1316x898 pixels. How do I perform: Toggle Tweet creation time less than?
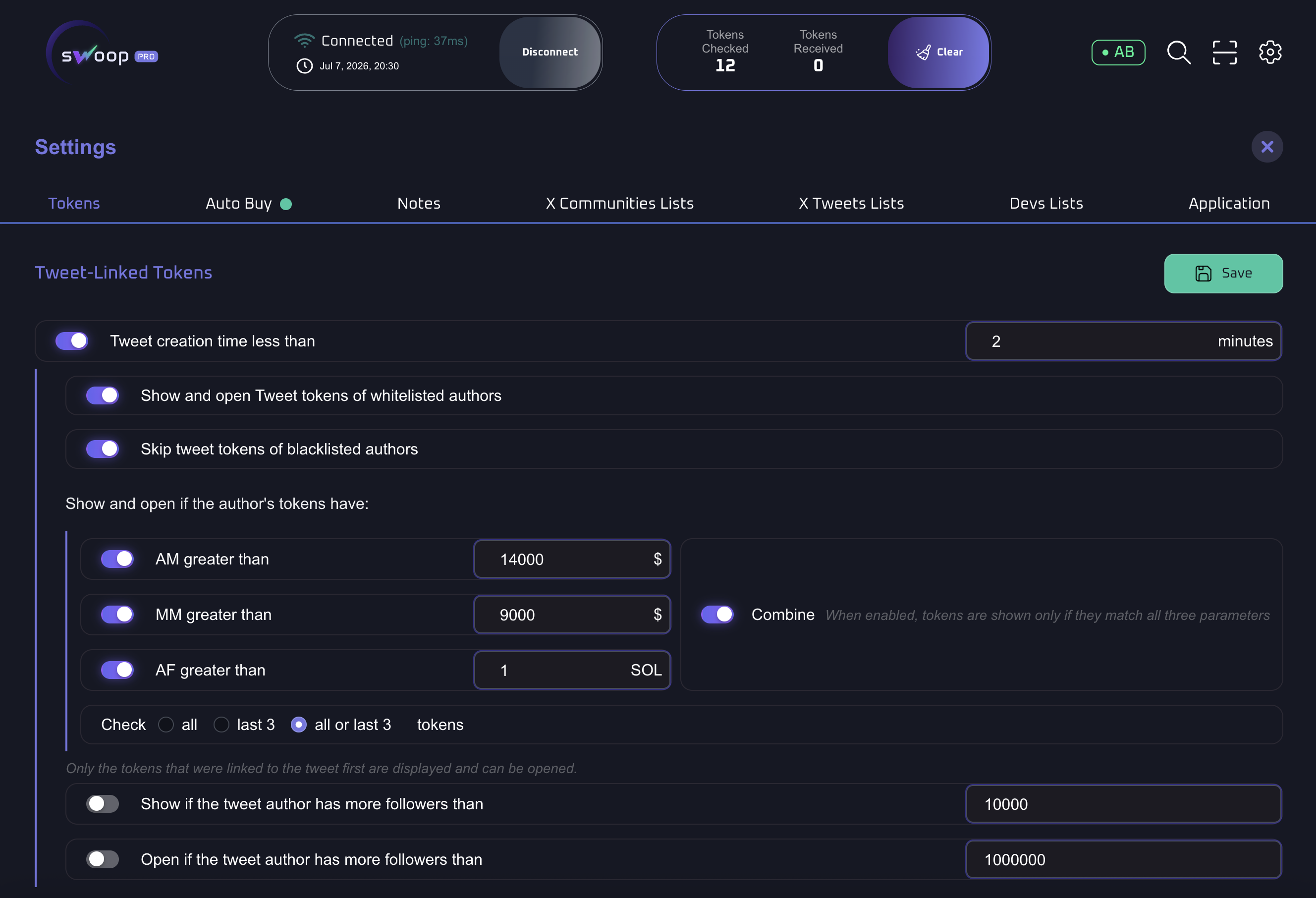pyautogui.click(x=72, y=341)
